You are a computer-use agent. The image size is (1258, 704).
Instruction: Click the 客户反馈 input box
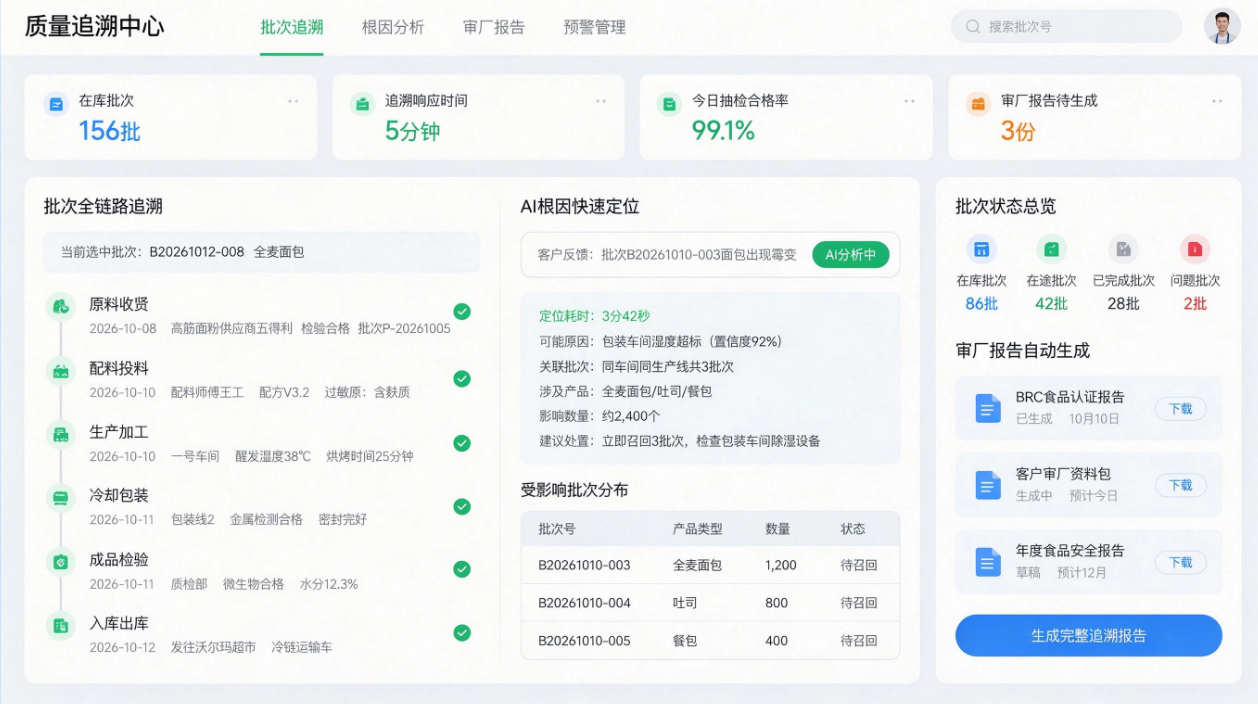point(710,255)
